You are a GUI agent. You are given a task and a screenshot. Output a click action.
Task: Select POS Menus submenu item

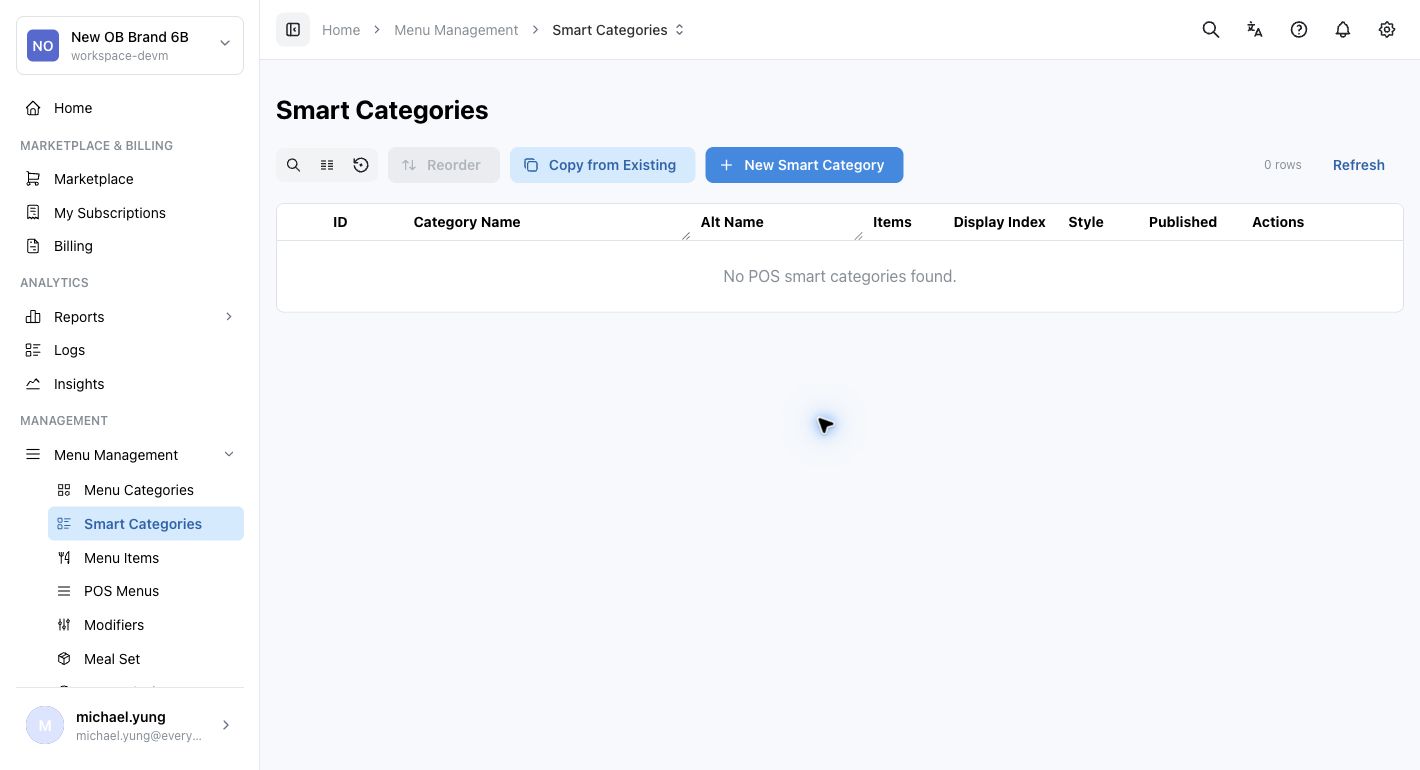click(x=146, y=591)
